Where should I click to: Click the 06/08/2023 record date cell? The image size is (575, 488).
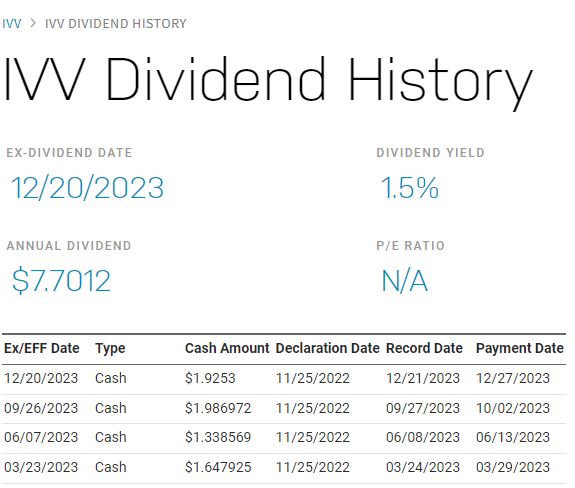click(x=422, y=437)
